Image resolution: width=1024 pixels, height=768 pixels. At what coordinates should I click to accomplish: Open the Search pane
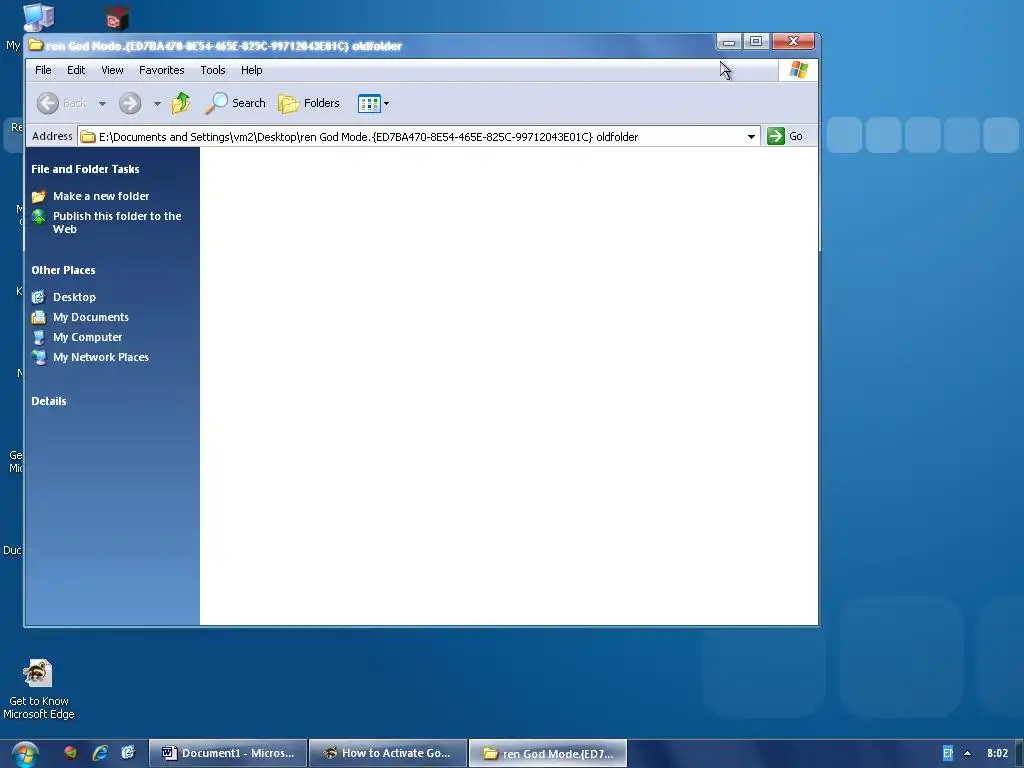(235, 103)
